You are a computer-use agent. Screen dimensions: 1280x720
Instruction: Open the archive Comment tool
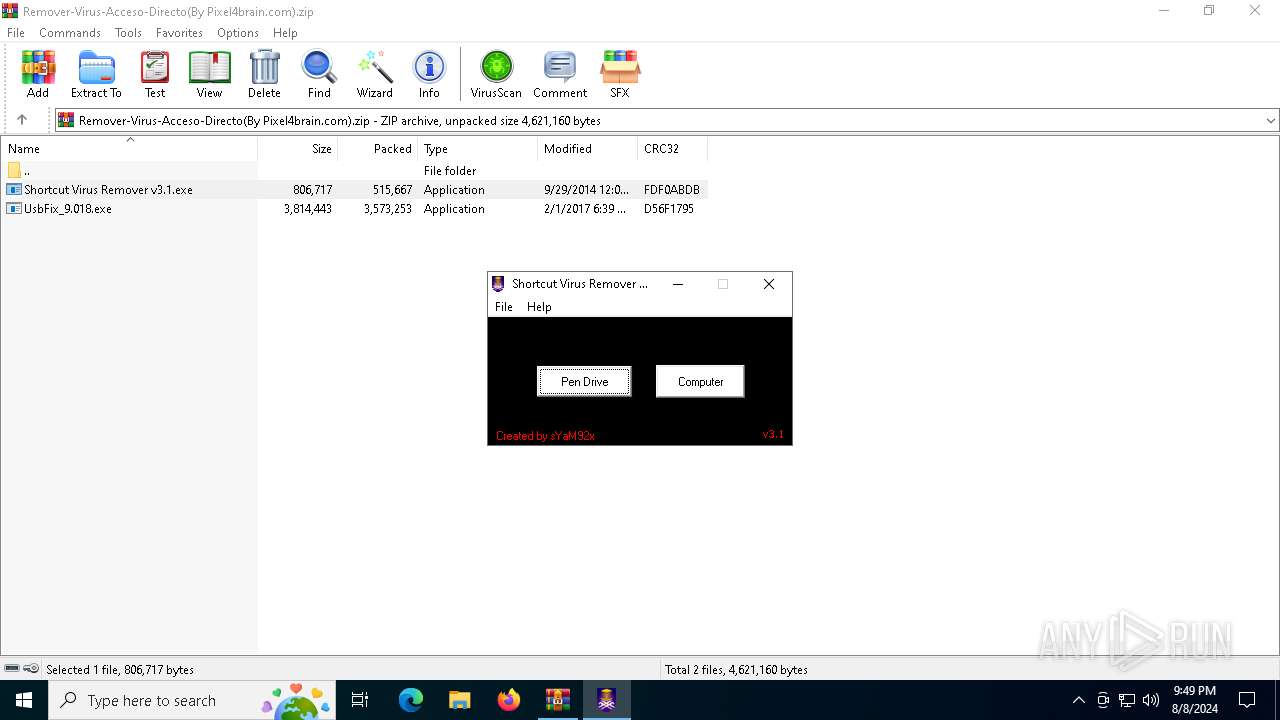(x=560, y=75)
